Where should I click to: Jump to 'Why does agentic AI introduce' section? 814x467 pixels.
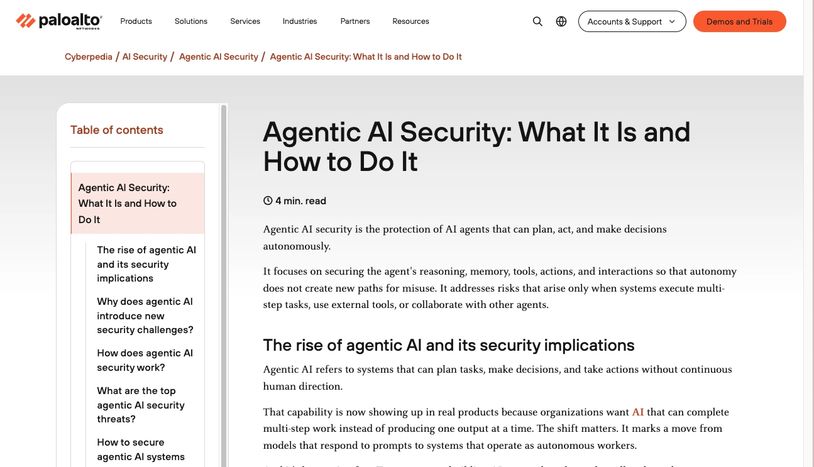tap(145, 315)
